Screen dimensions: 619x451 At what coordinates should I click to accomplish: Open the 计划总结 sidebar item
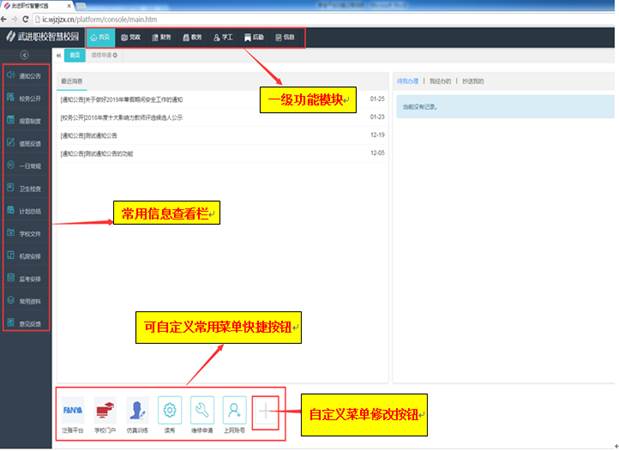[x=24, y=211]
